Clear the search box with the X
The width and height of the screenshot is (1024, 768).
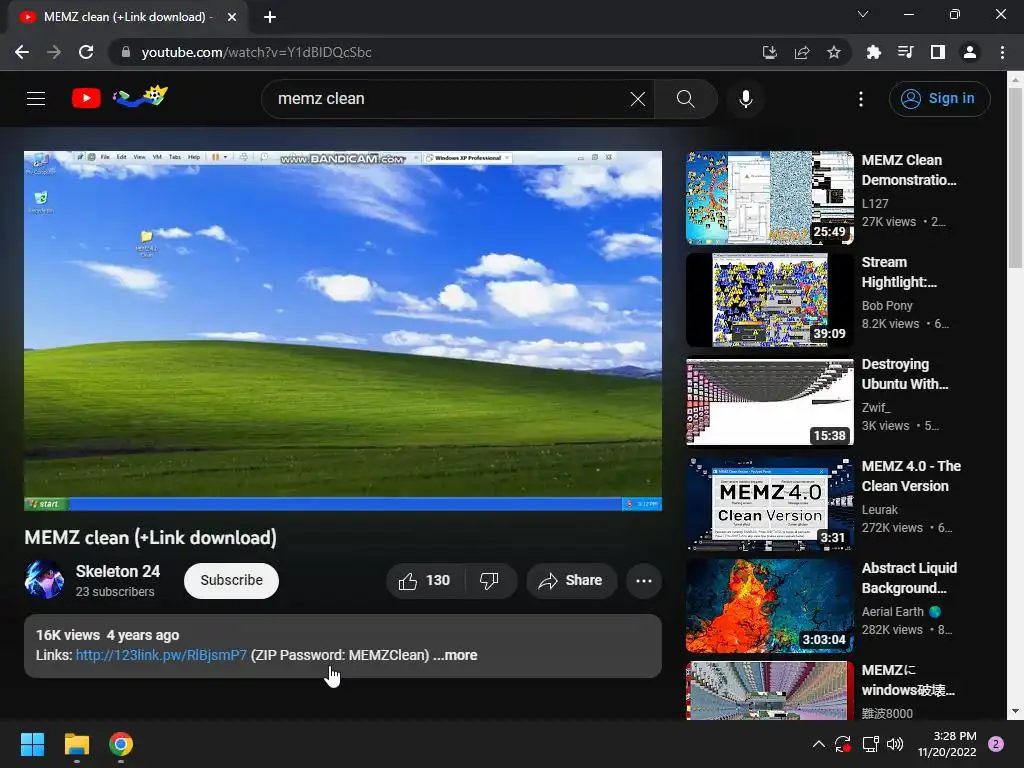point(637,99)
